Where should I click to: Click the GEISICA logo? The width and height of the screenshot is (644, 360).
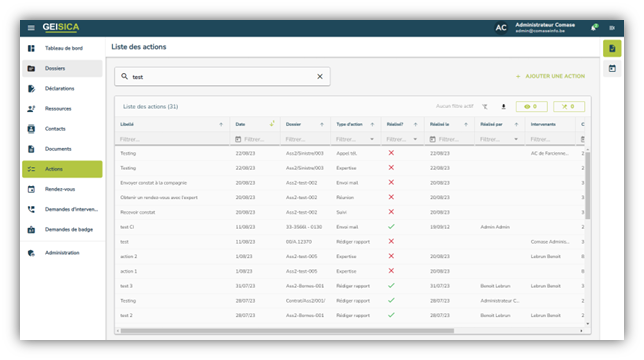[61, 27]
